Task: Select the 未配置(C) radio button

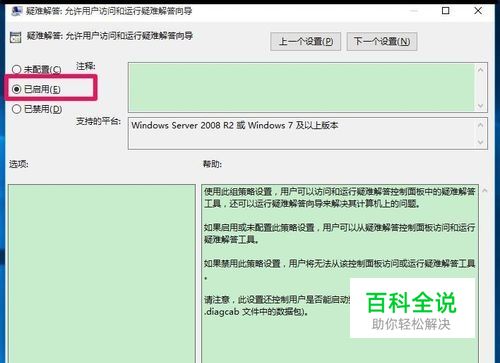Action: 16,69
